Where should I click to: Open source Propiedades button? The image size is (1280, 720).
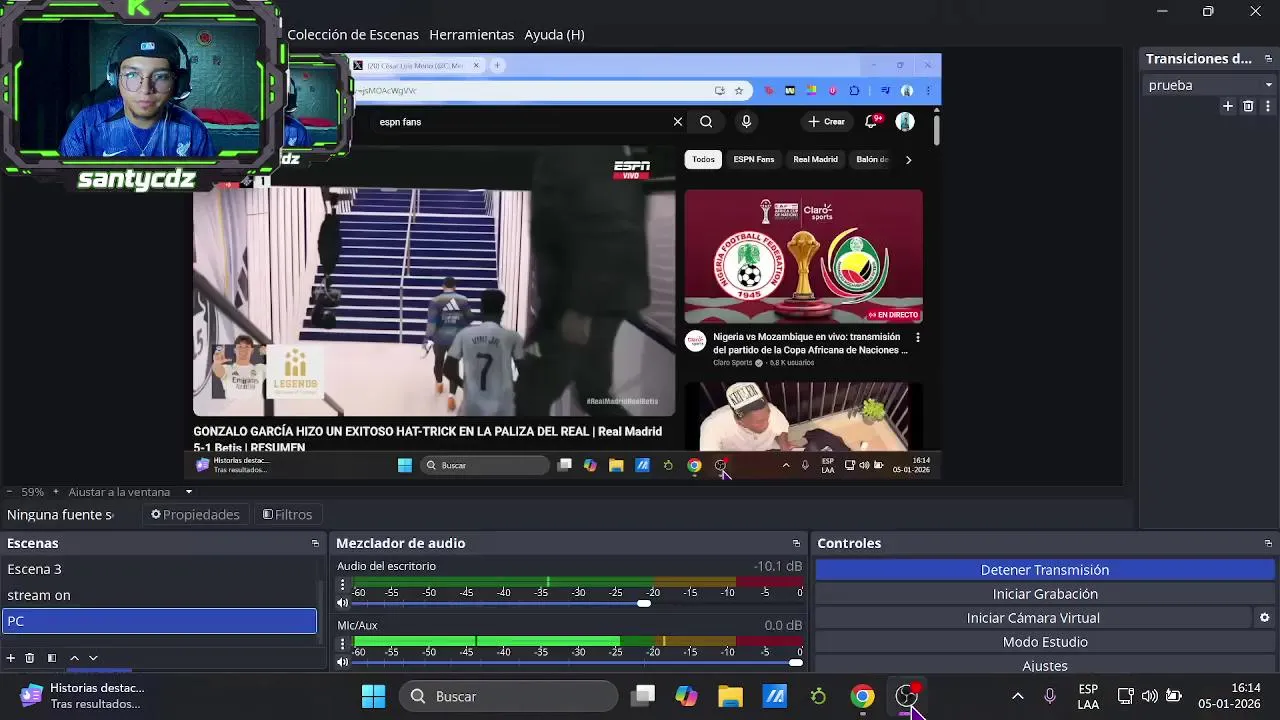(x=195, y=514)
